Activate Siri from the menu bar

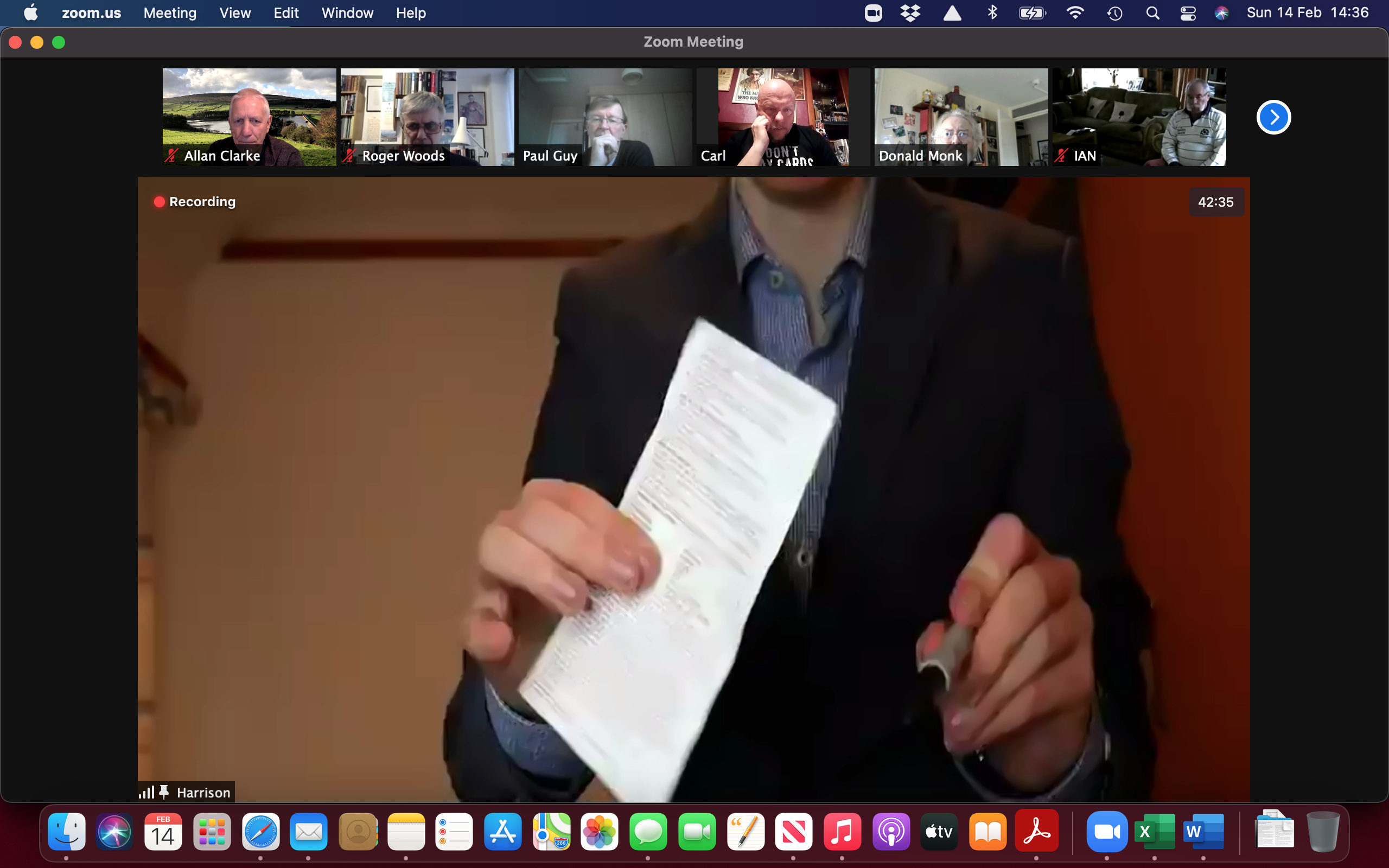[1221, 12]
